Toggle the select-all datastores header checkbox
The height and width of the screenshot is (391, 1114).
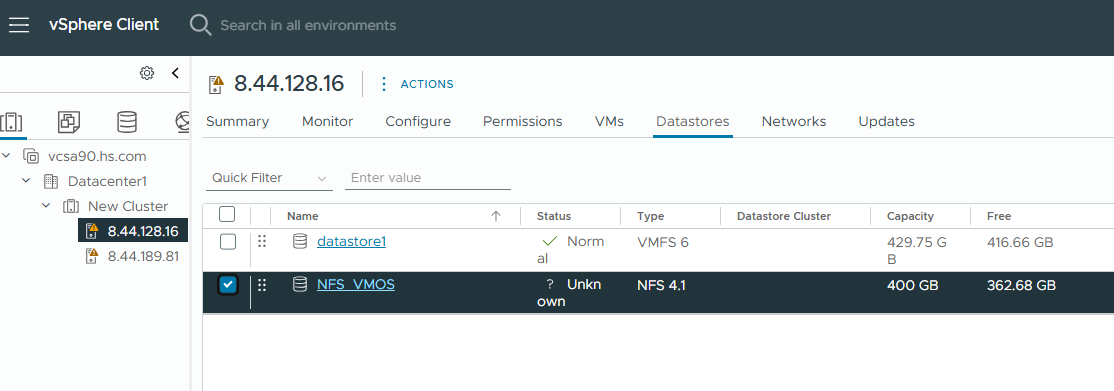[x=227, y=214]
